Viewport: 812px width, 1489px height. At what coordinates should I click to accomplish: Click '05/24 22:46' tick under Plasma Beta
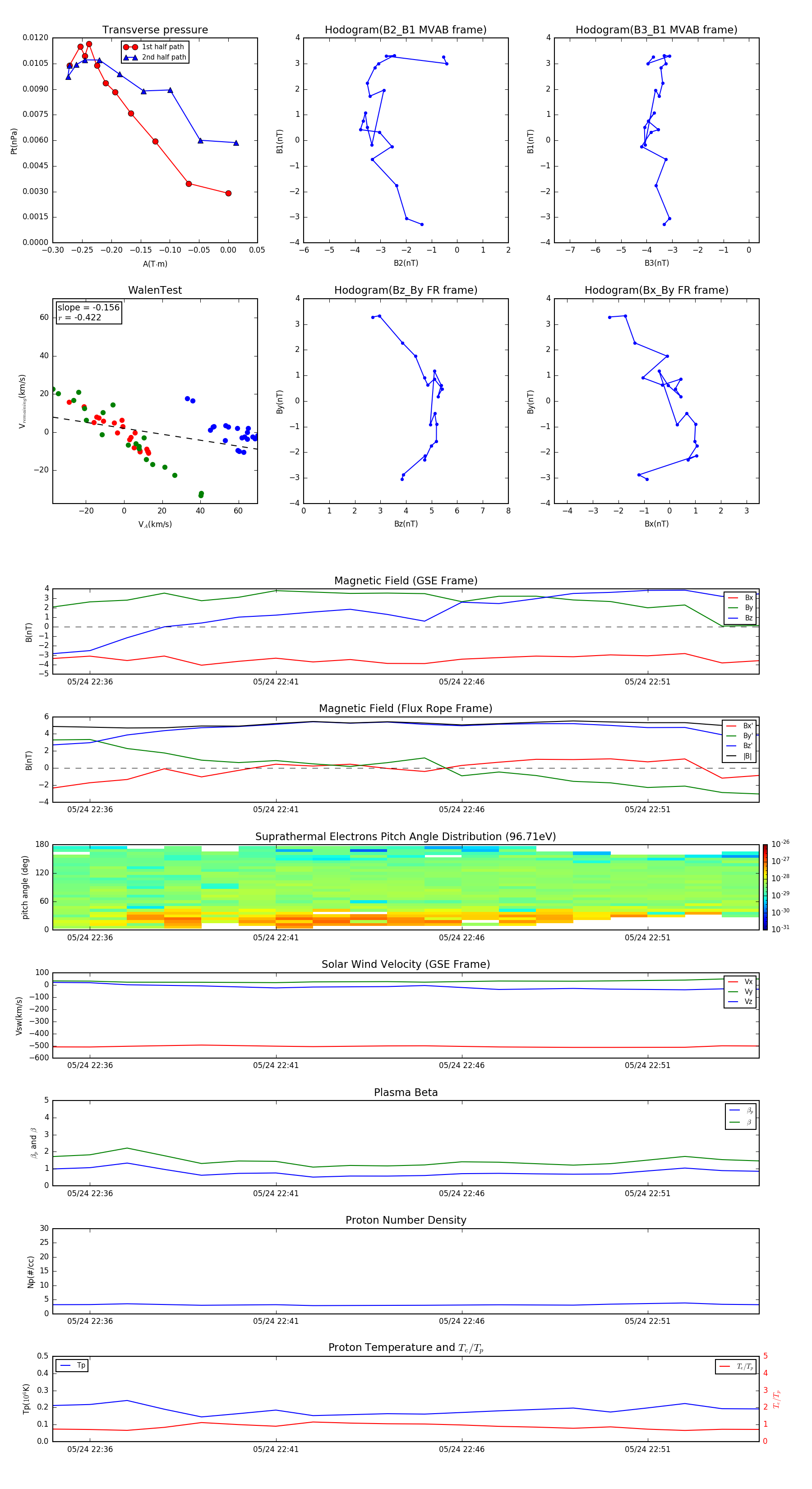[461, 1193]
